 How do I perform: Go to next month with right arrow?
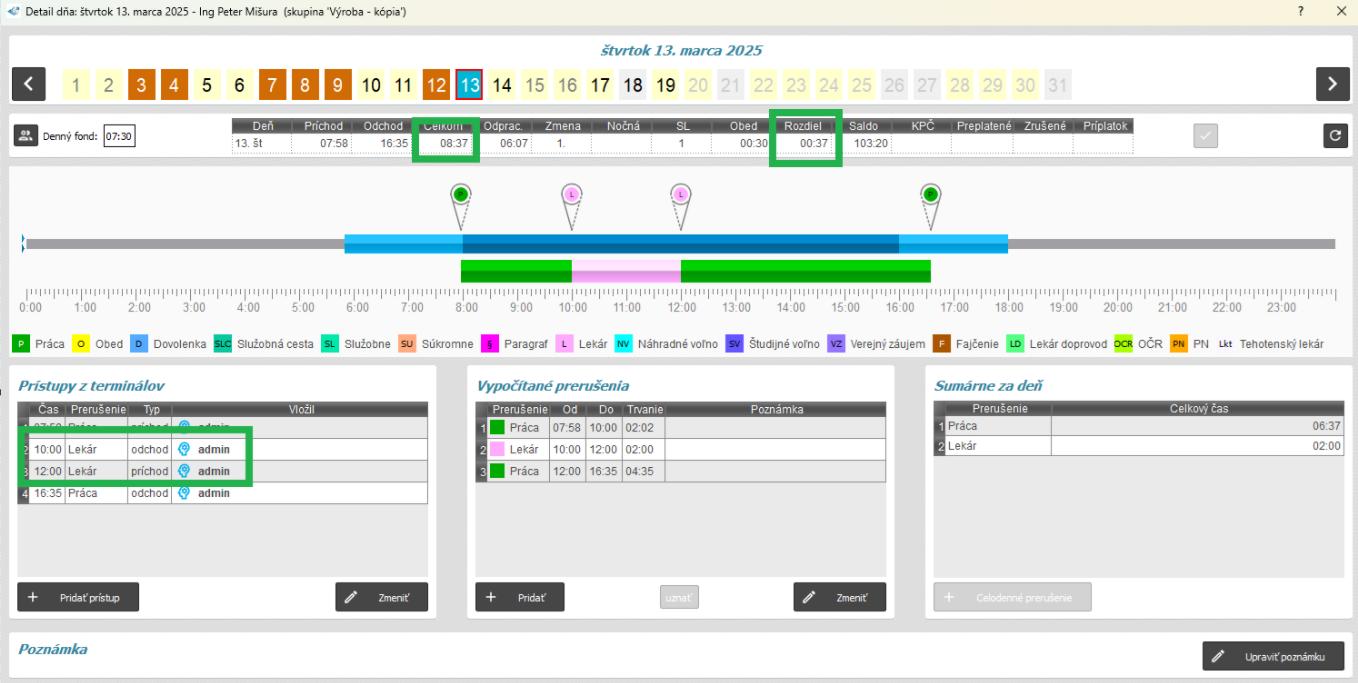point(1331,85)
